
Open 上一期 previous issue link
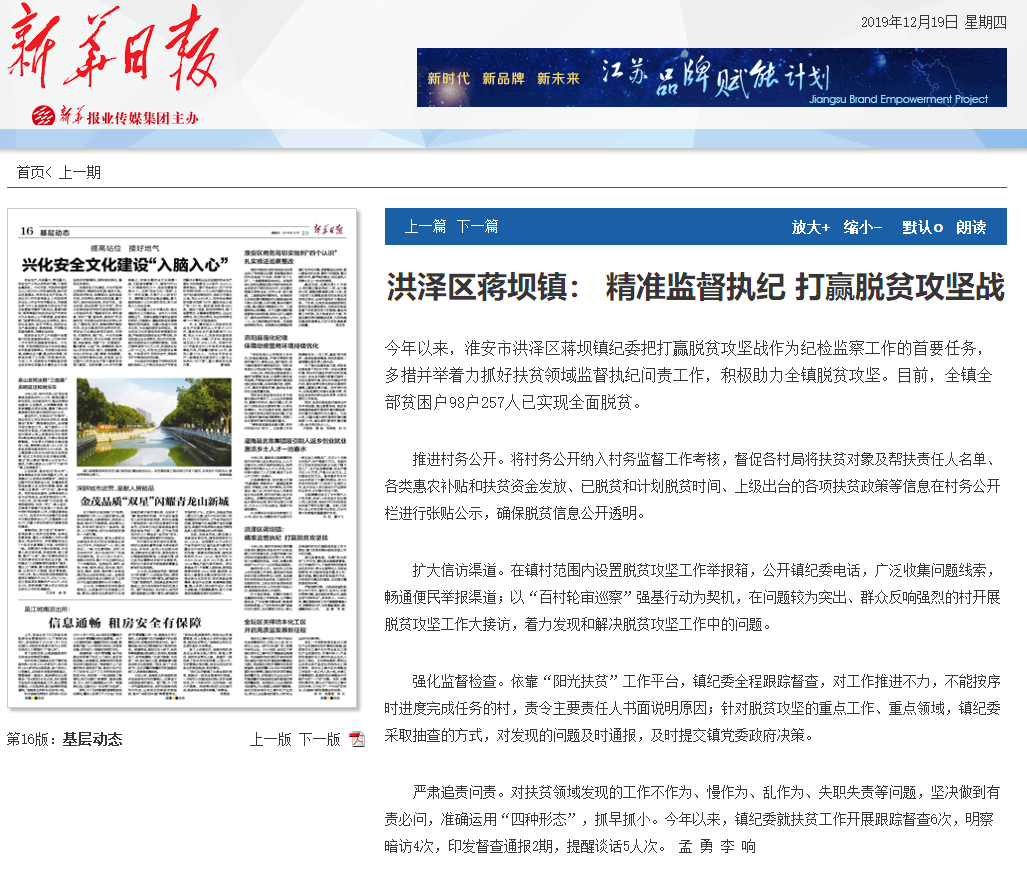coord(80,172)
